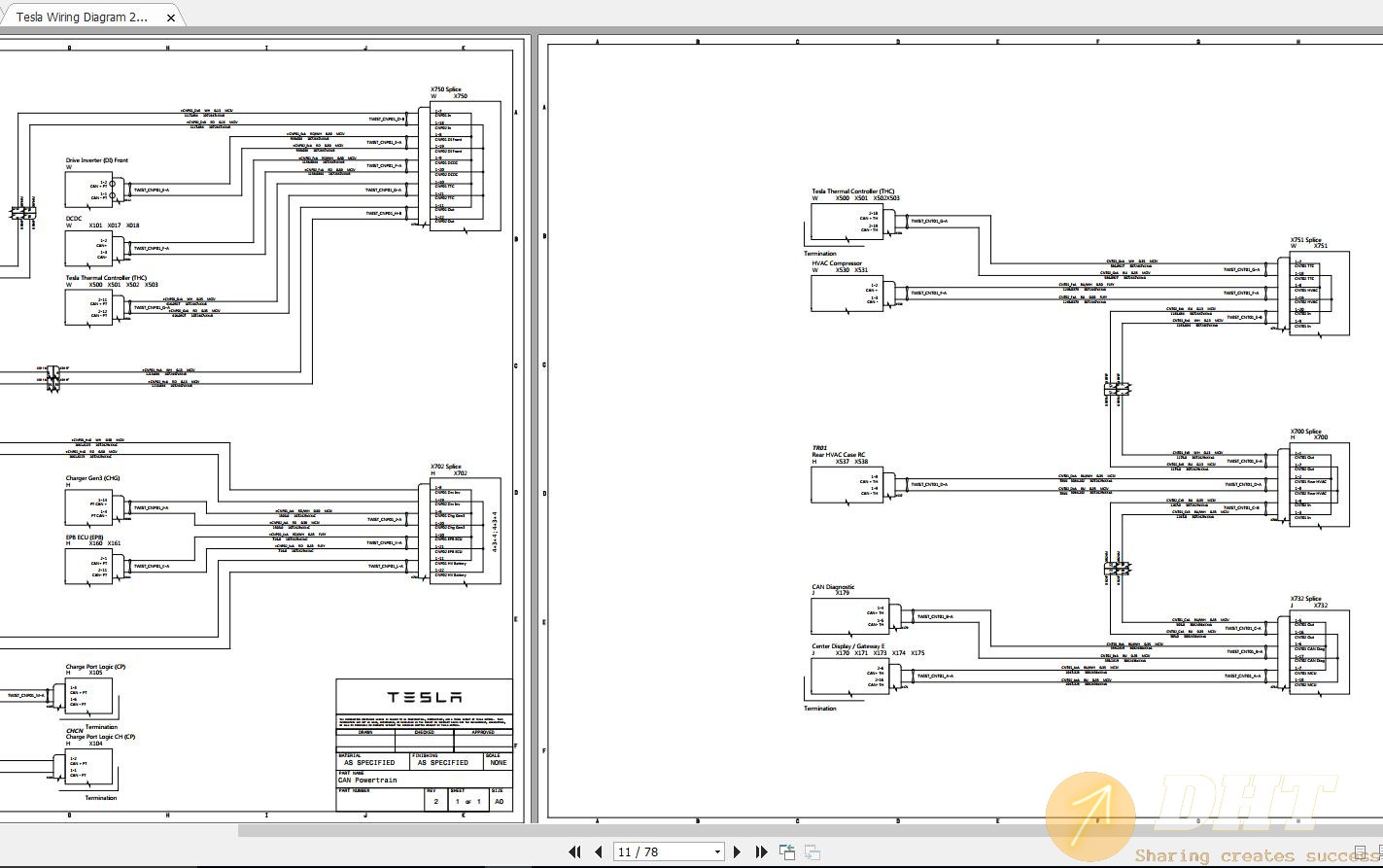Click 'Tesla Thermal Controller (THC)' on left page
The height and width of the screenshot is (868, 1383).
tap(107, 278)
